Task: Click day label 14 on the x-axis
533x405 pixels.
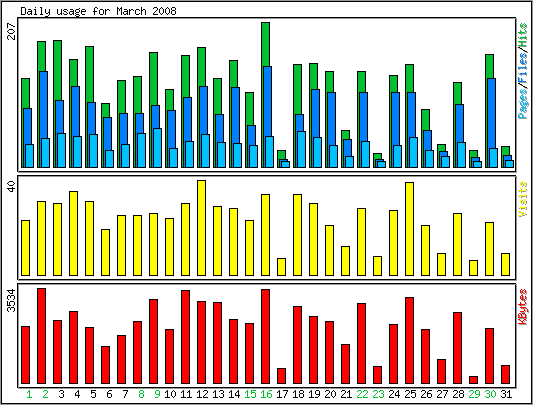Action: [x=234, y=394]
